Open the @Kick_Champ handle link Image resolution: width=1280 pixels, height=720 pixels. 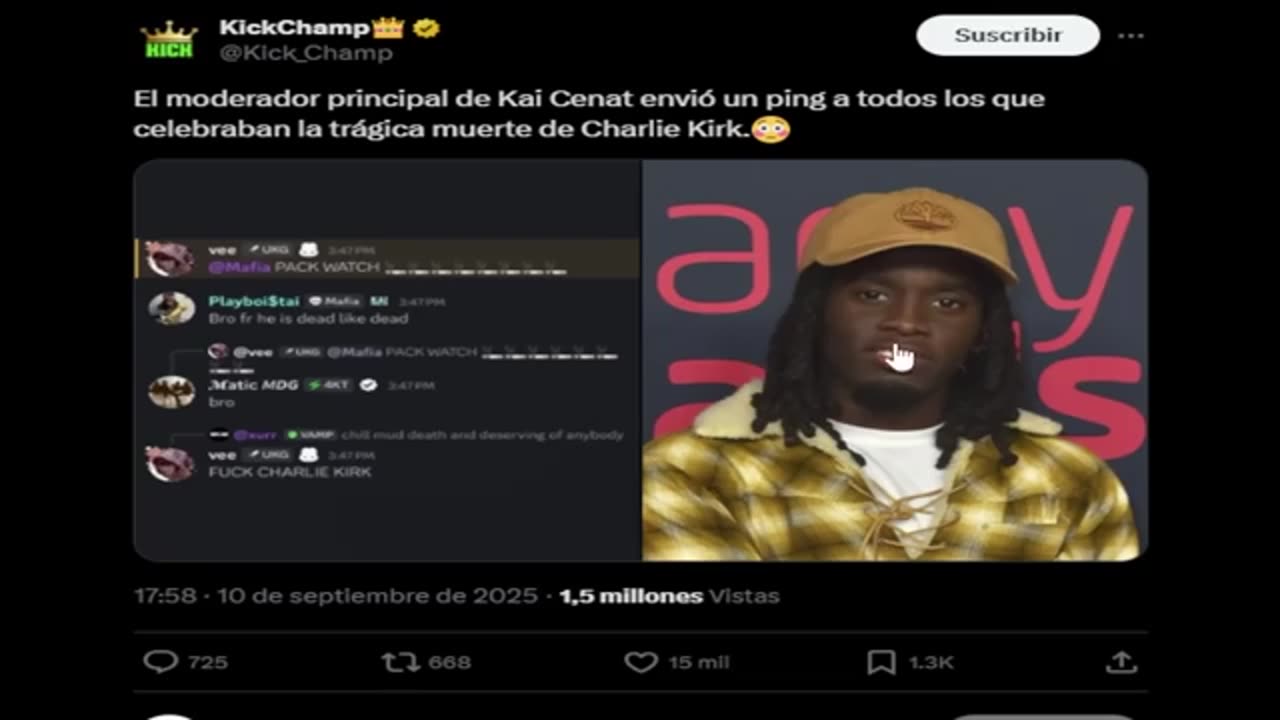[306, 54]
